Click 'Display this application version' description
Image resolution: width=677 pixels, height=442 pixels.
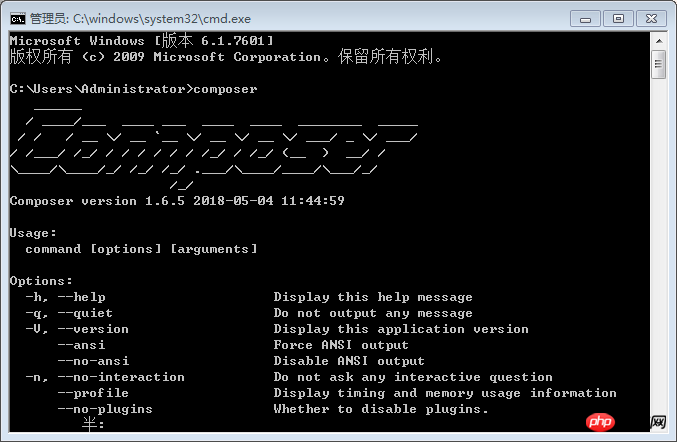(401, 329)
